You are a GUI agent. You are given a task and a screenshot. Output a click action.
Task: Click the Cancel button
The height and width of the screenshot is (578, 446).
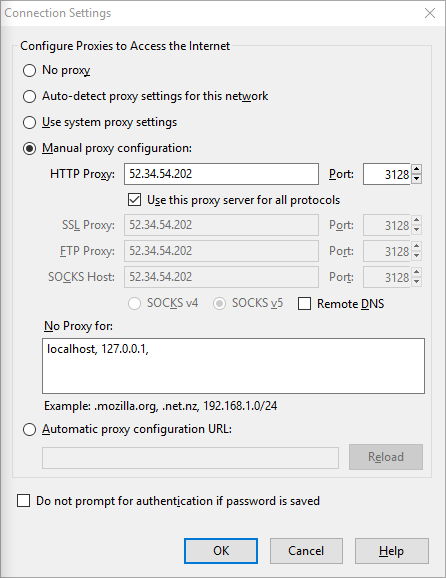pyautogui.click(x=306, y=551)
